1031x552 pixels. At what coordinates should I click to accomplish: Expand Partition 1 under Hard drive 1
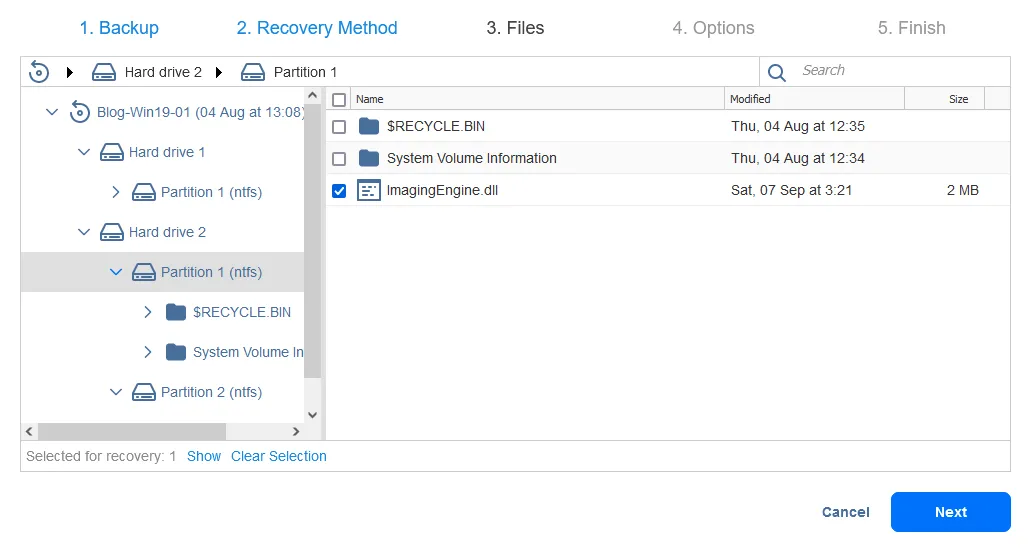click(x=116, y=192)
